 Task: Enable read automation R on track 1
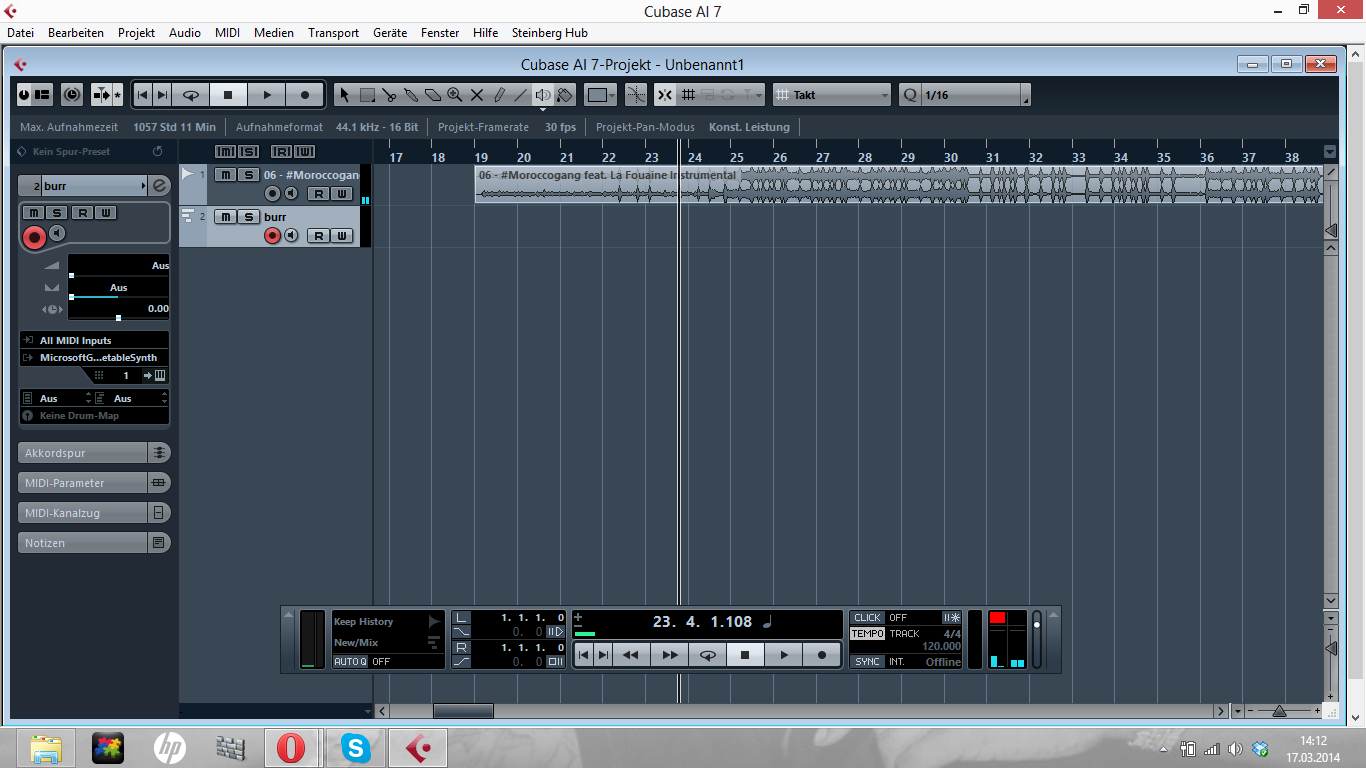tap(318, 193)
